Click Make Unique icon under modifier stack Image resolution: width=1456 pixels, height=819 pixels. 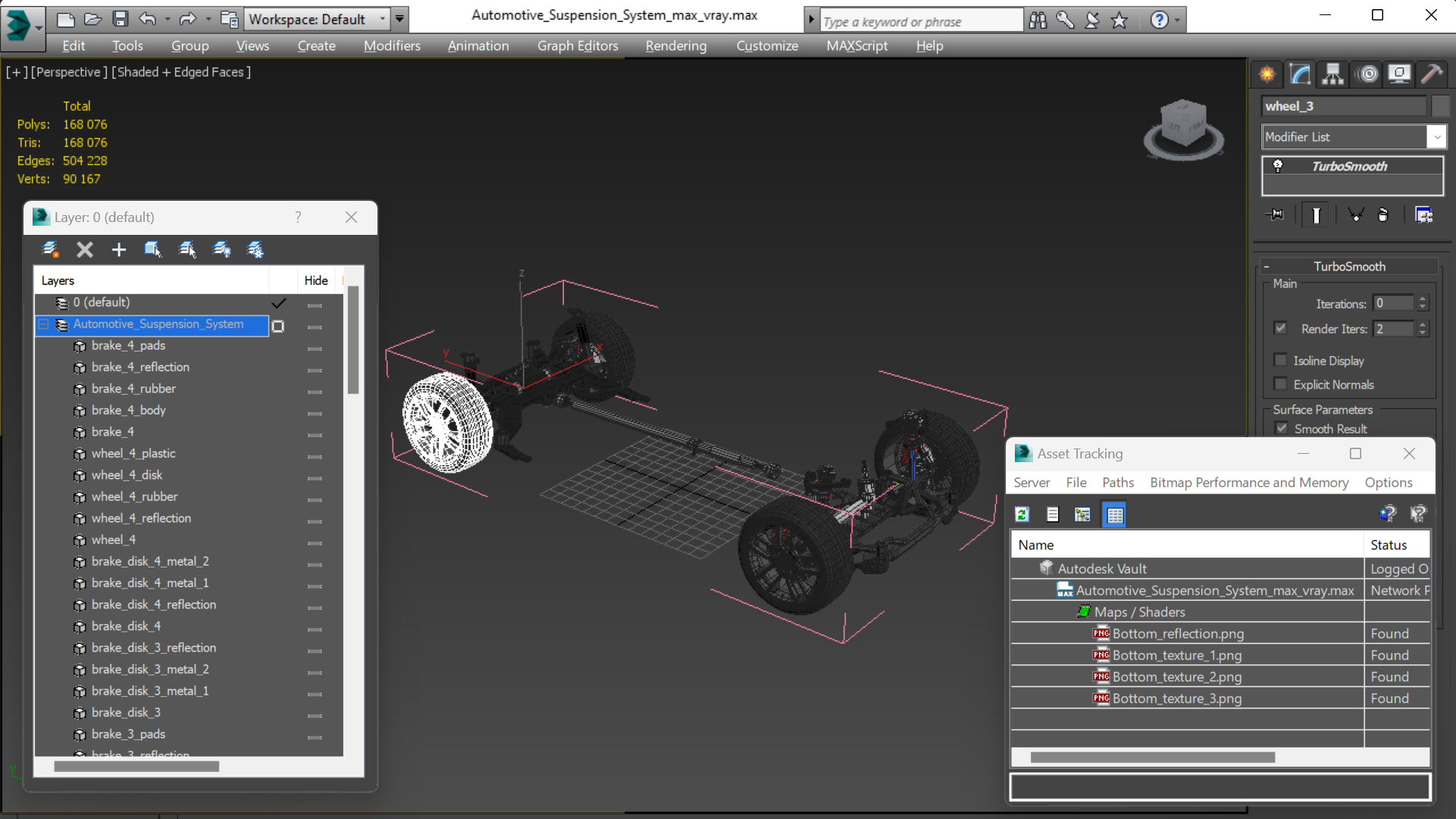pos(1356,215)
